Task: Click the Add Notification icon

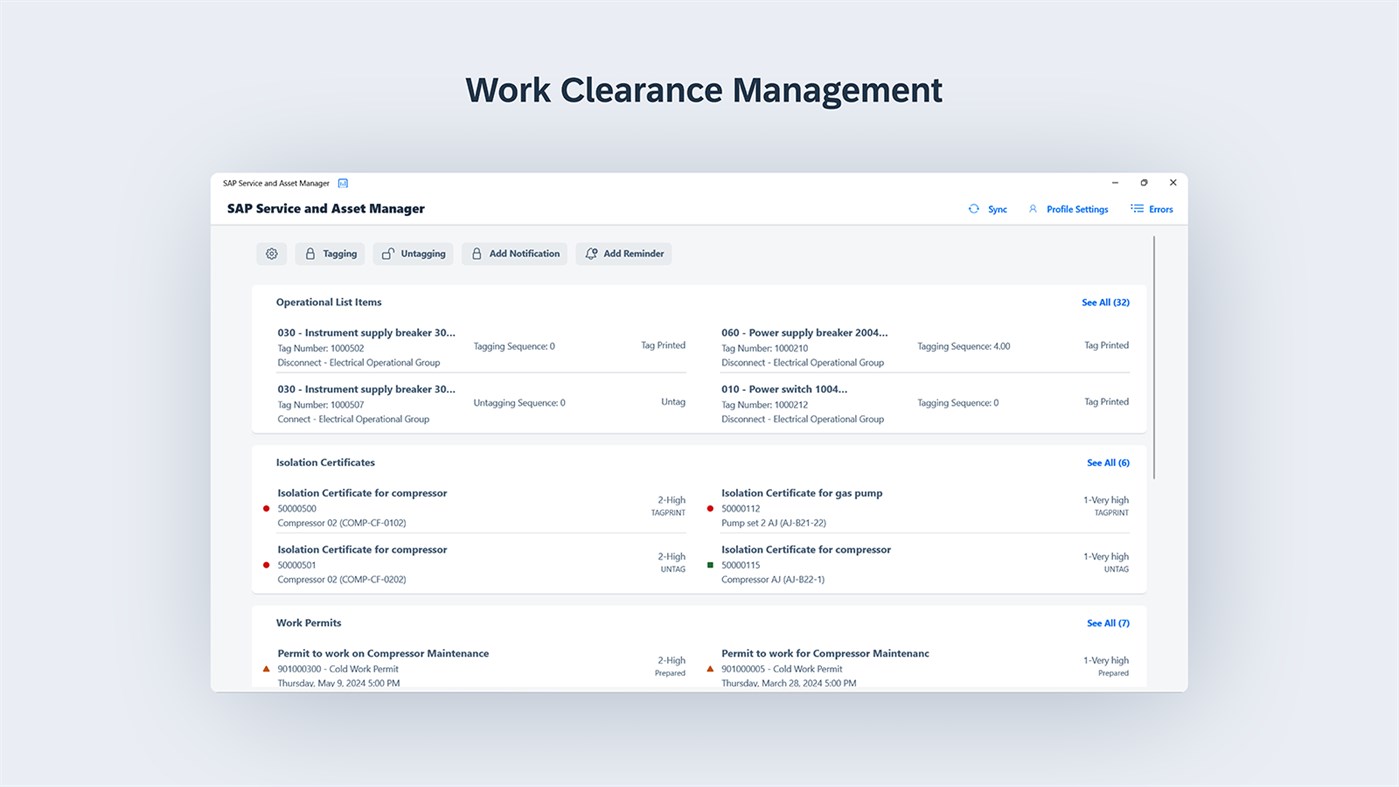Action: point(477,253)
